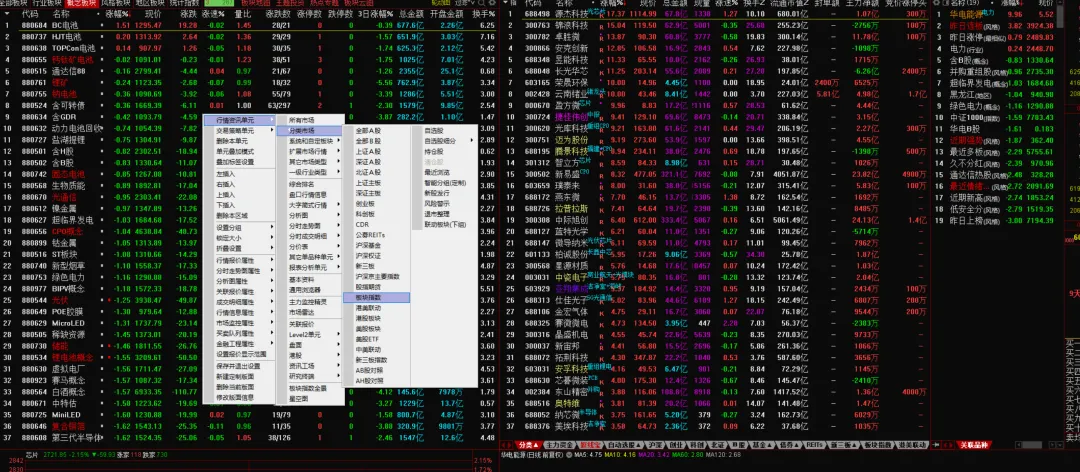Sort by the 总金额 column in the sector table
The width and height of the screenshot is (1080, 472).
tap(412, 14)
